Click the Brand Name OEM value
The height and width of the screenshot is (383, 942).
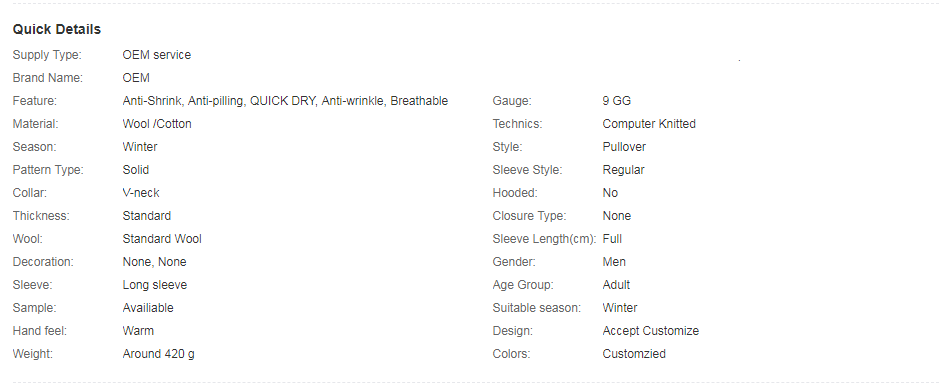pyautogui.click(x=136, y=78)
